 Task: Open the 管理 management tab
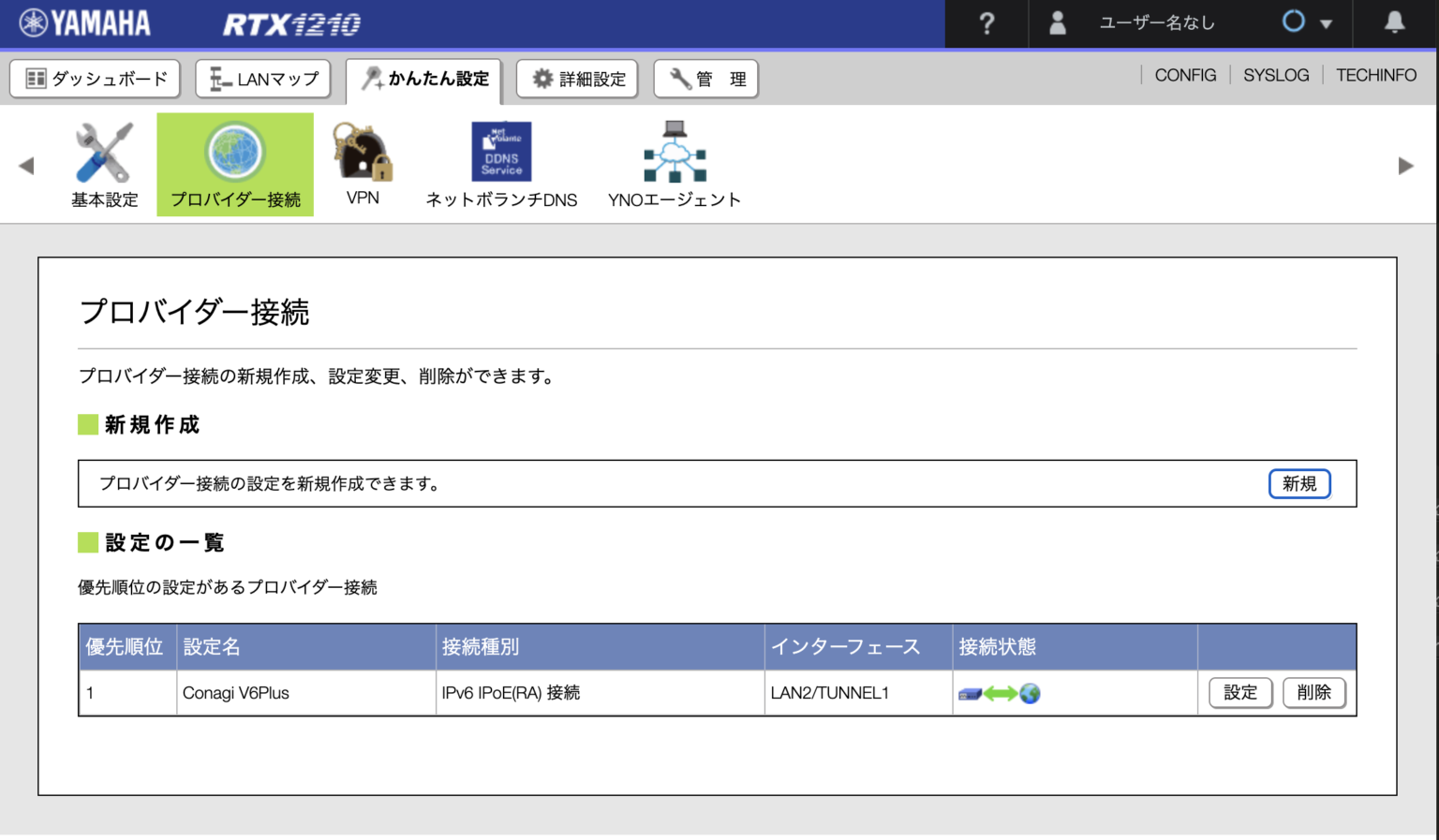point(705,79)
